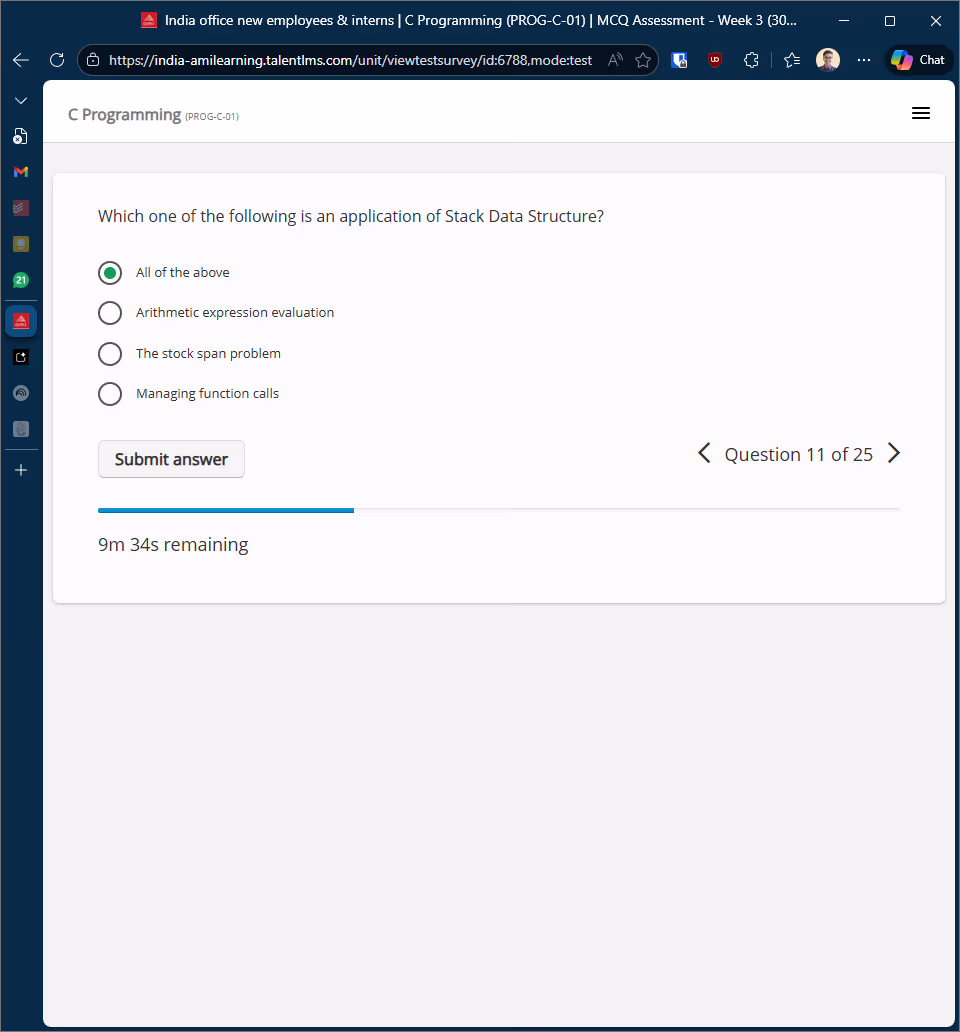Go to next question arrow
This screenshot has height=1032, width=960.
pos(894,454)
